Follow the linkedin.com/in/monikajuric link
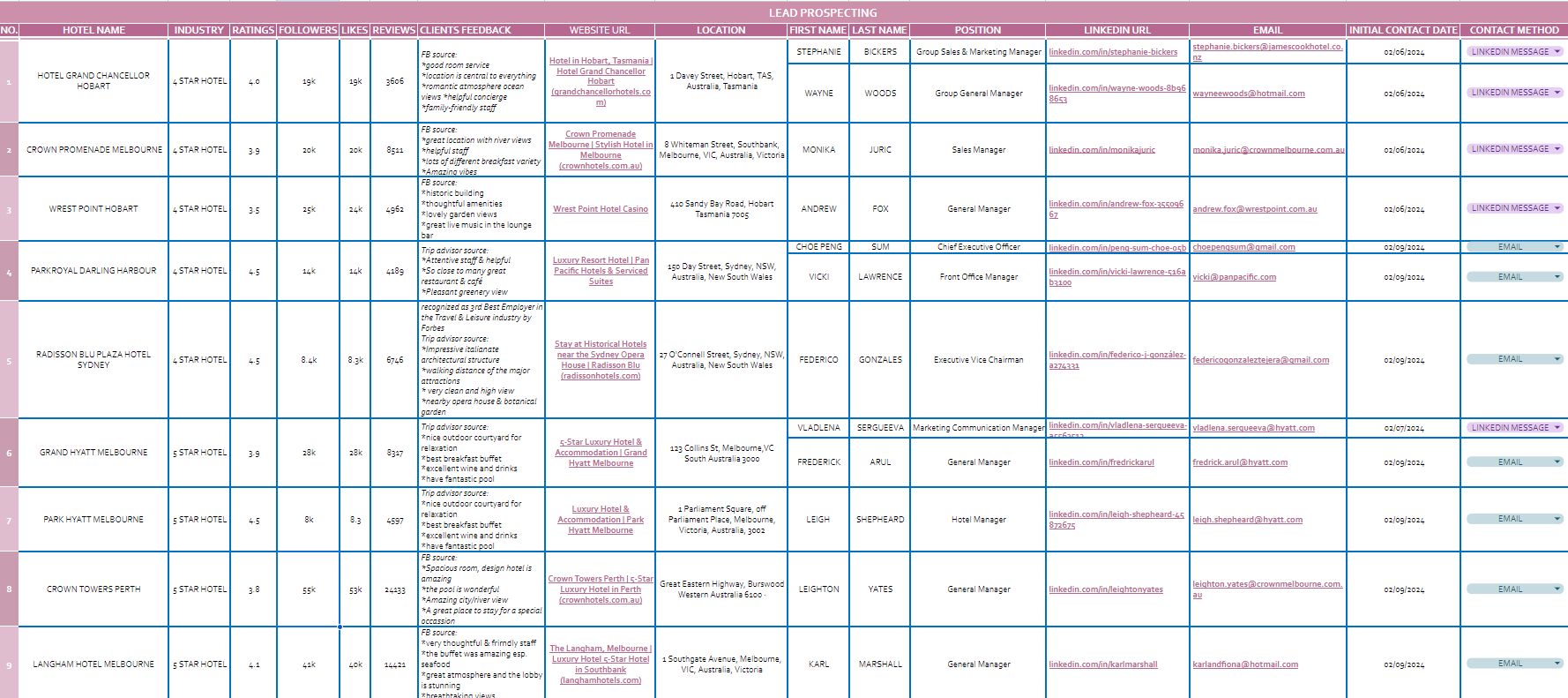This screenshot has width=1568, height=698. pyautogui.click(x=1101, y=150)
